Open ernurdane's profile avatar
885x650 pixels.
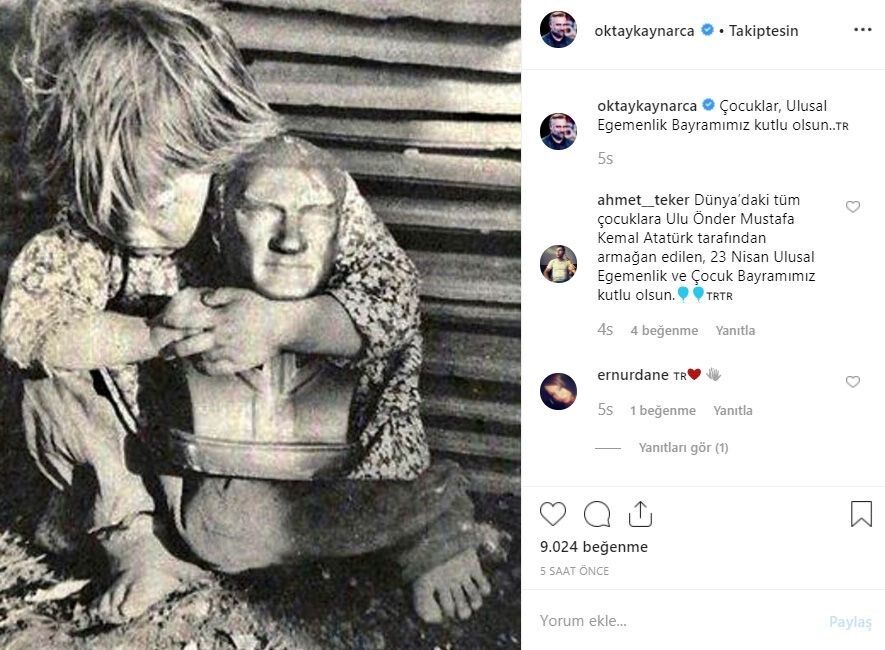(x=558, y=391)
